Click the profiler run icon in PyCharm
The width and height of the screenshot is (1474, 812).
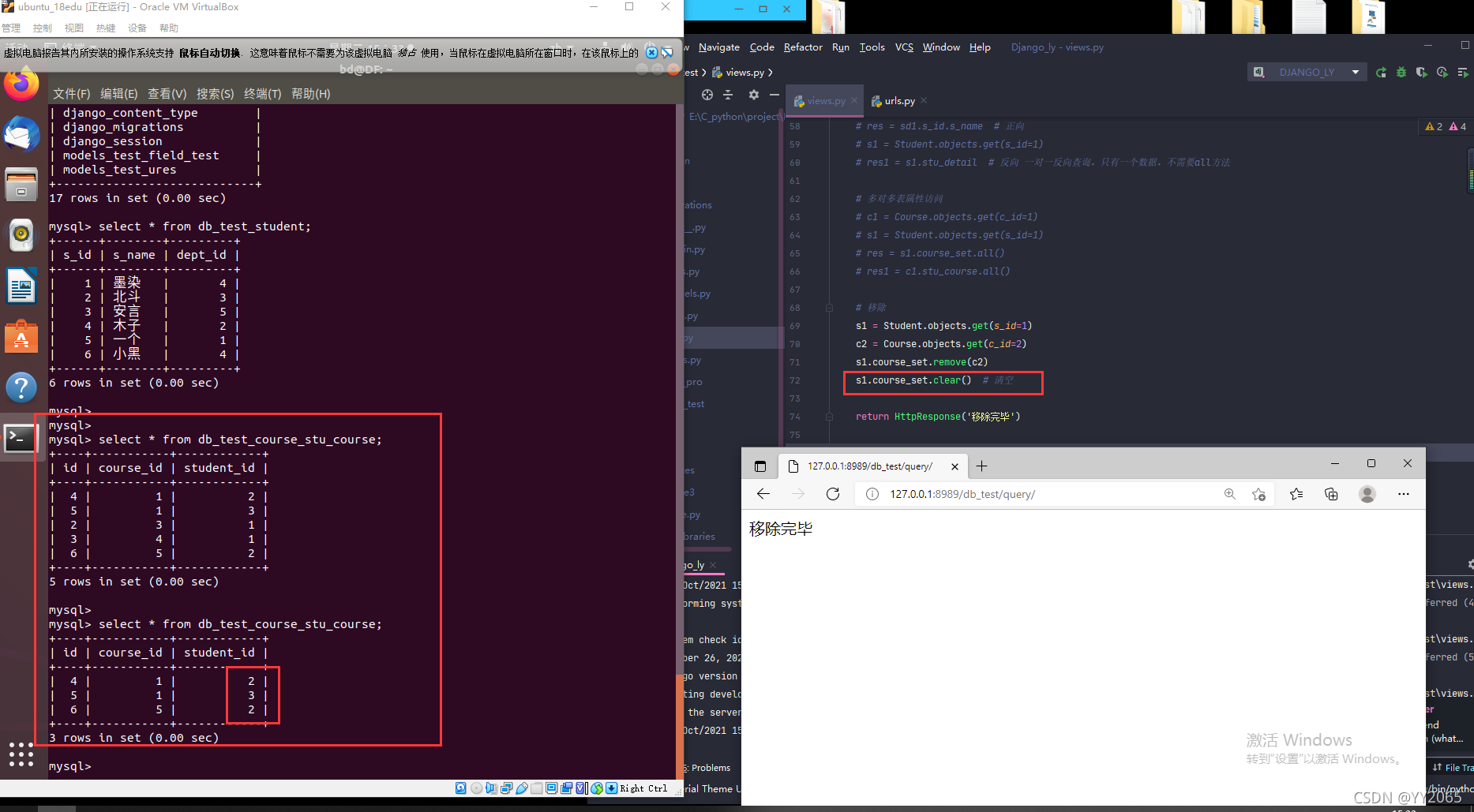[x=1442, y=72]
